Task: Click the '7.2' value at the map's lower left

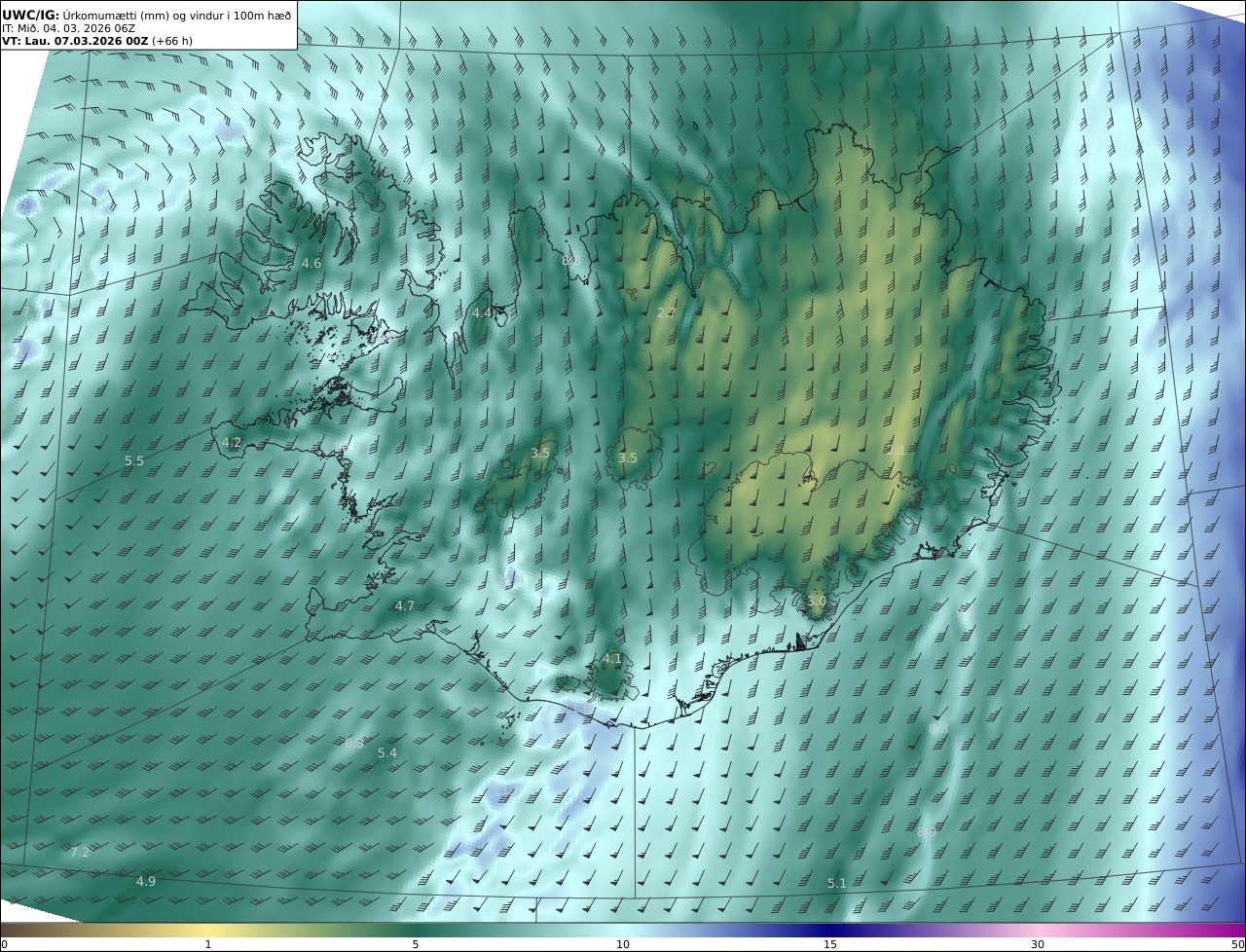Action: click(x=80, y=853)
